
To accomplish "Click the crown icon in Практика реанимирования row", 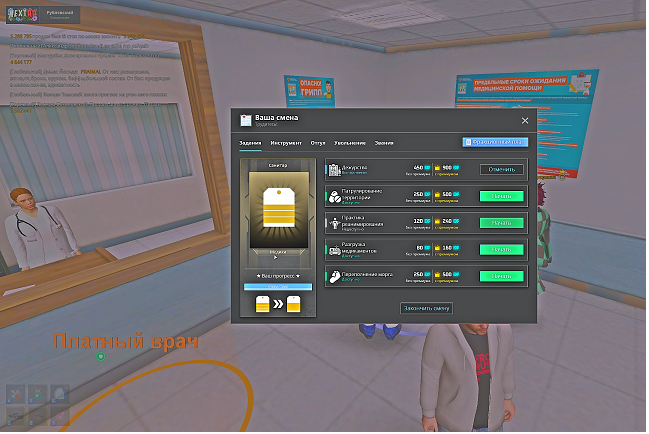I will 439,222.
